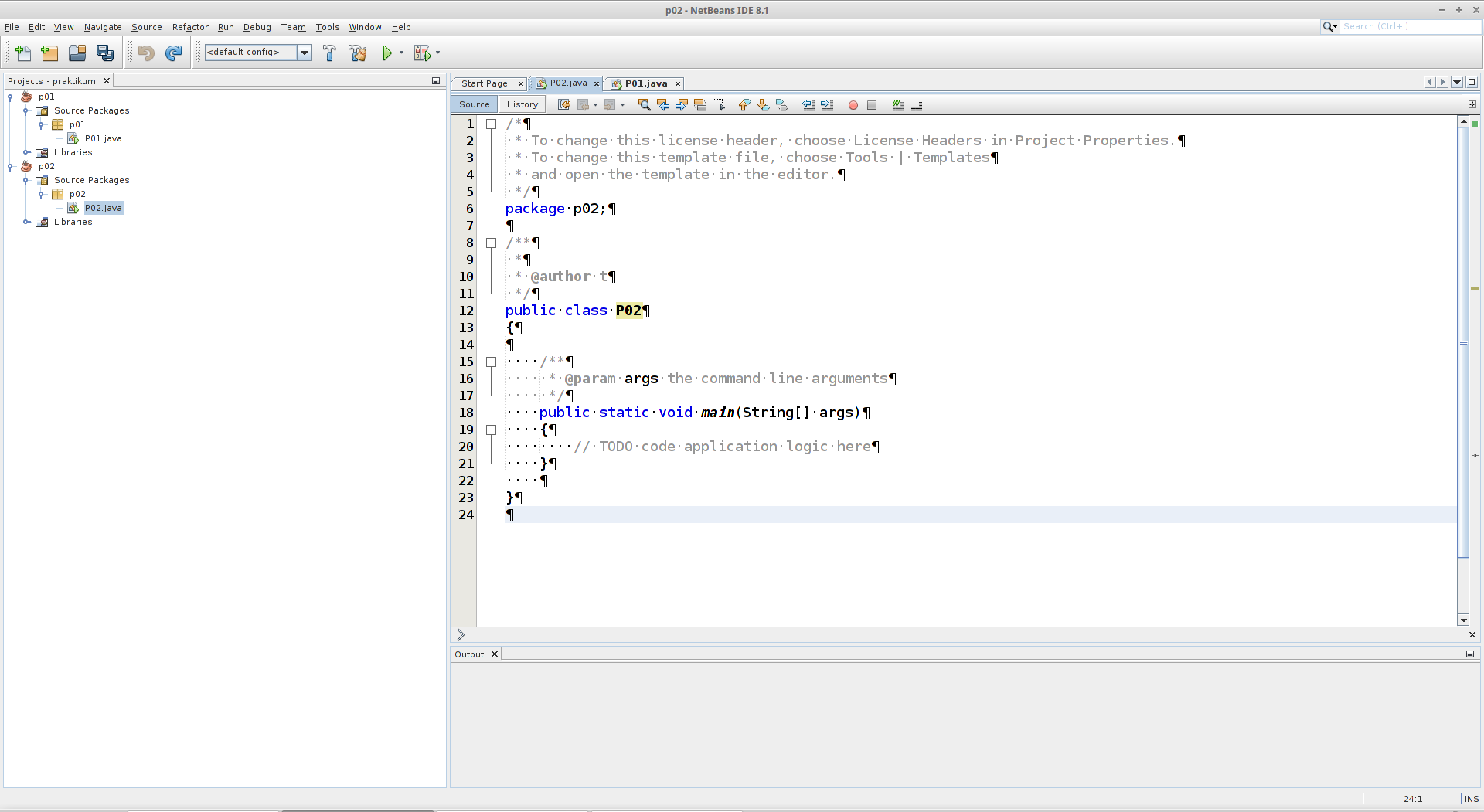Switch to the Start Page tab
This screenshot has height=812, width=1484.
[485, 83]
